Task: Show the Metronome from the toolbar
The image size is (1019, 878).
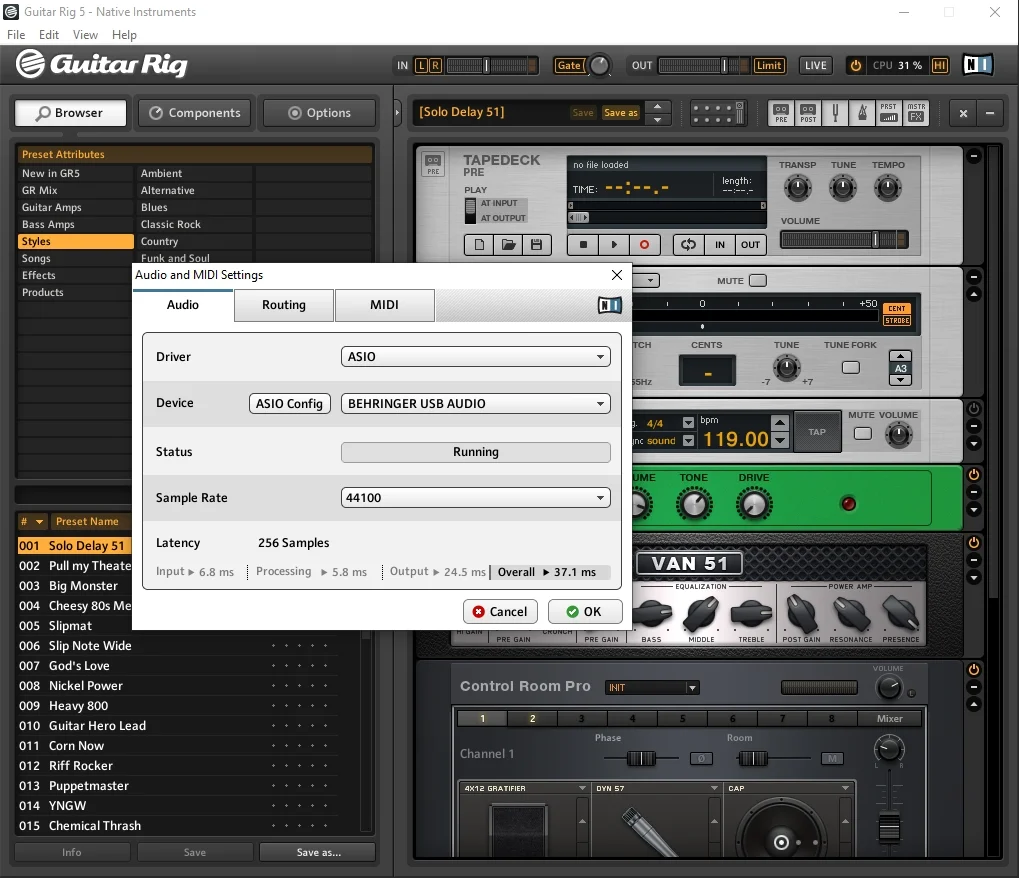Action: point(862,113)
